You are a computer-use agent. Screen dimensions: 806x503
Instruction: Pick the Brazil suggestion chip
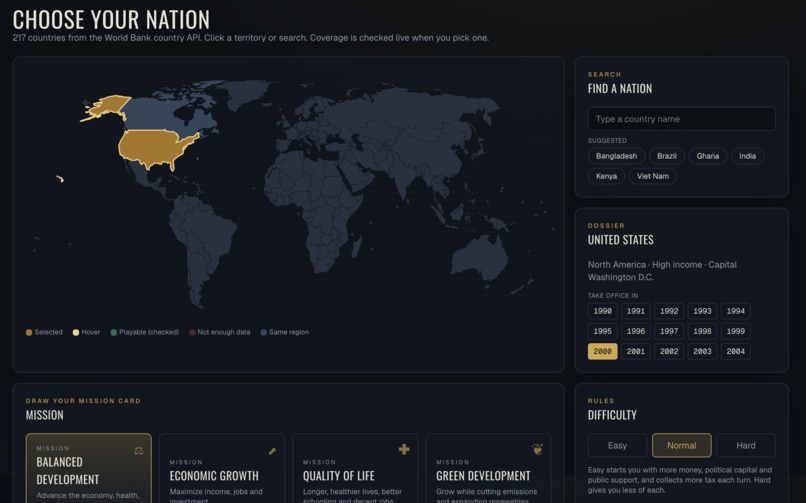pos(667,156)
